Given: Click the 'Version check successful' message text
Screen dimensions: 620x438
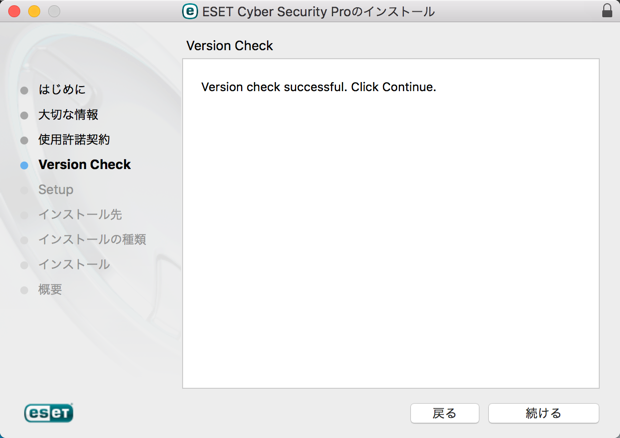Looking at the screenshot, I should [x=318, y=87].
